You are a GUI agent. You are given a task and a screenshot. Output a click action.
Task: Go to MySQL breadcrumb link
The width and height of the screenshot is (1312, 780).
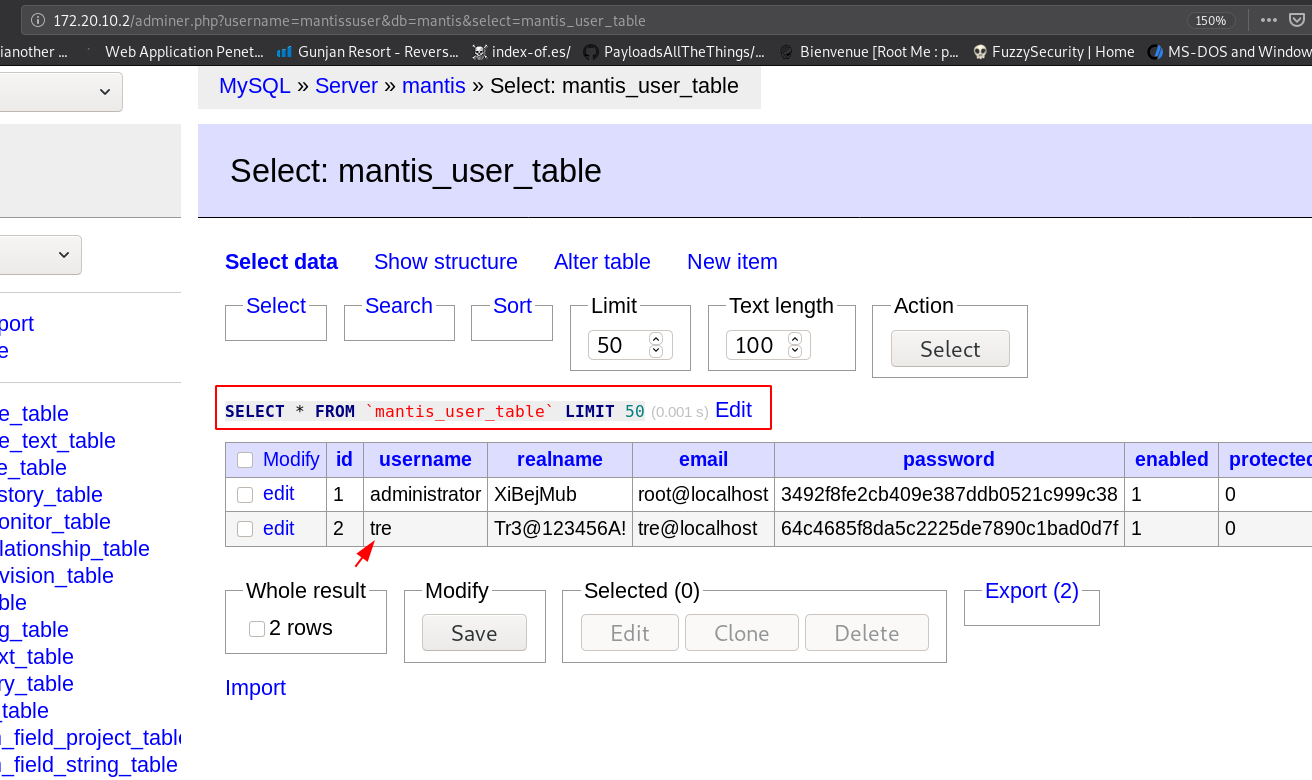tap(255, 86)
